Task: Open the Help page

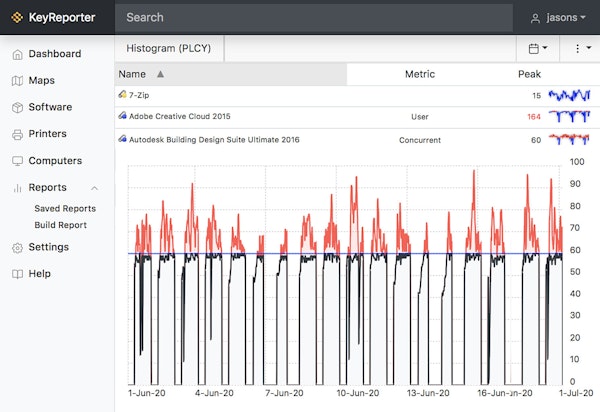Action: click(39, 274)
